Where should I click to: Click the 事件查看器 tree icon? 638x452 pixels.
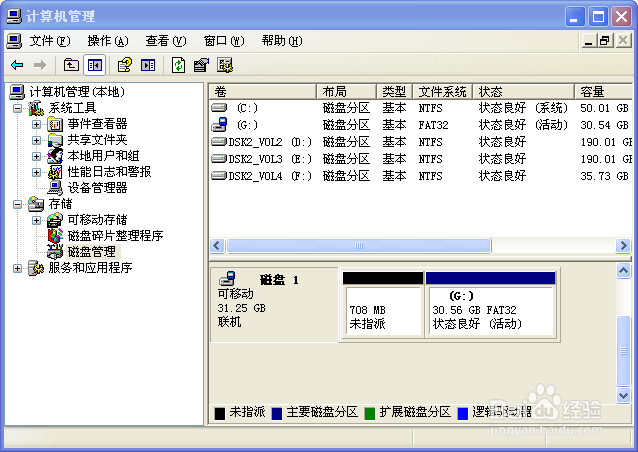tap(55, 124)
